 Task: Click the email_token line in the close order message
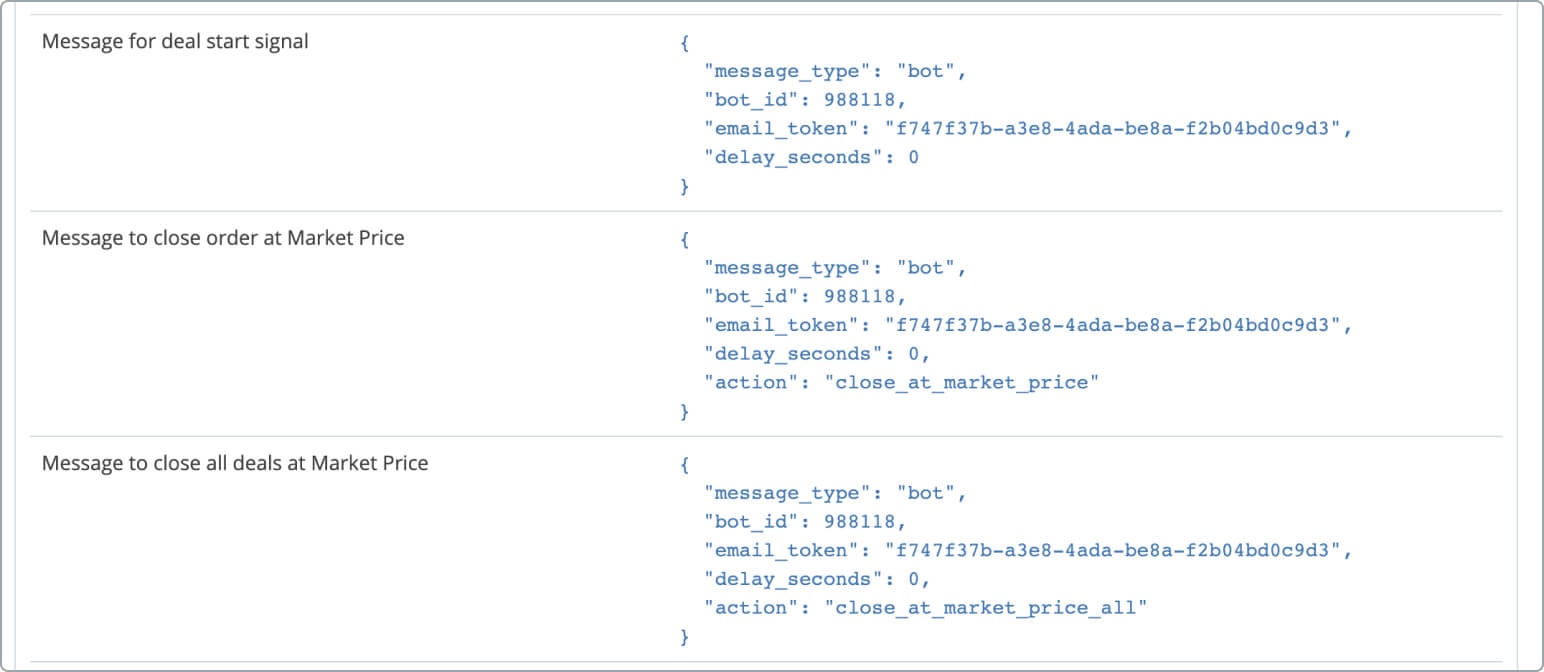tap(1027, 325)
